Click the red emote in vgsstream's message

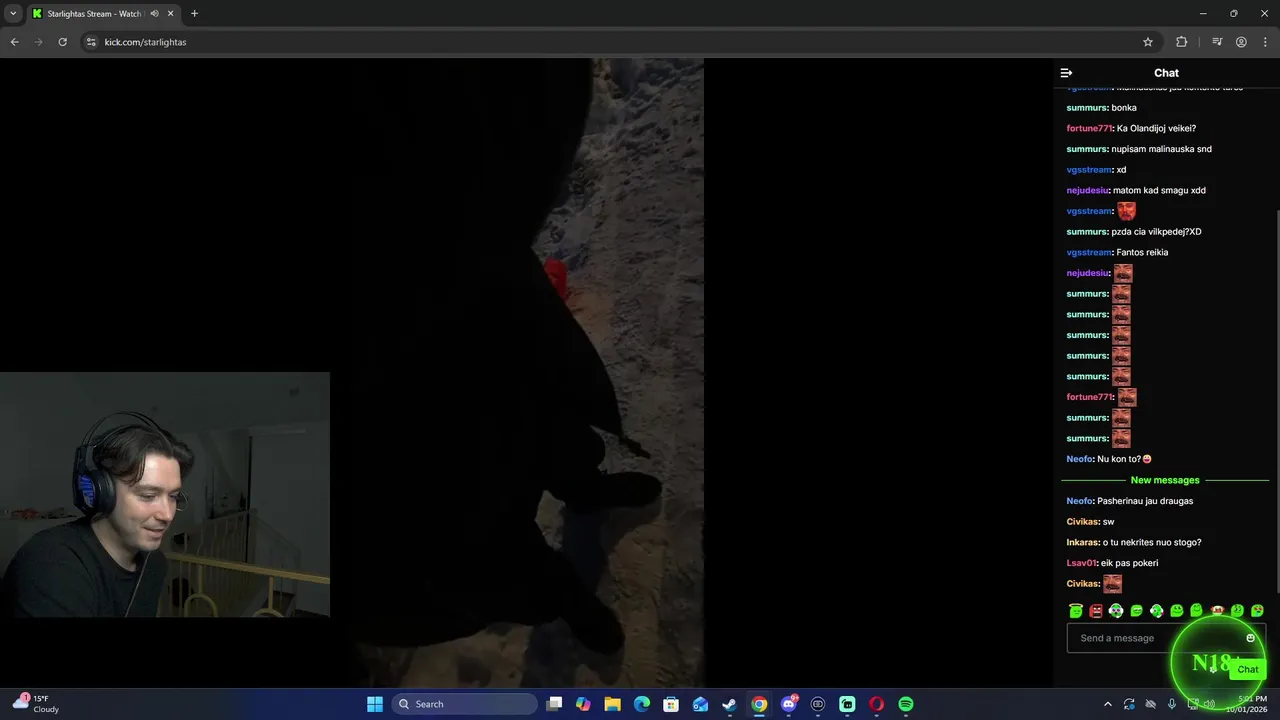tap(1126, 211)
